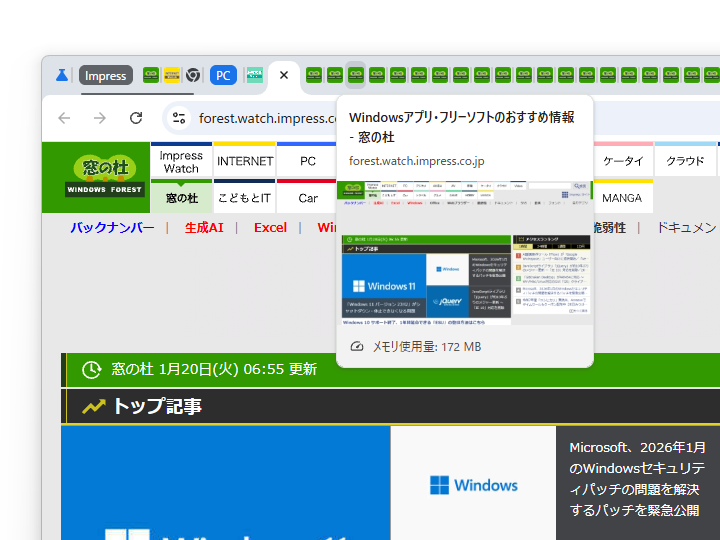This screenshot has width=720, height=540.
Task: Open the site information tune icon
Action: point(179,118)
